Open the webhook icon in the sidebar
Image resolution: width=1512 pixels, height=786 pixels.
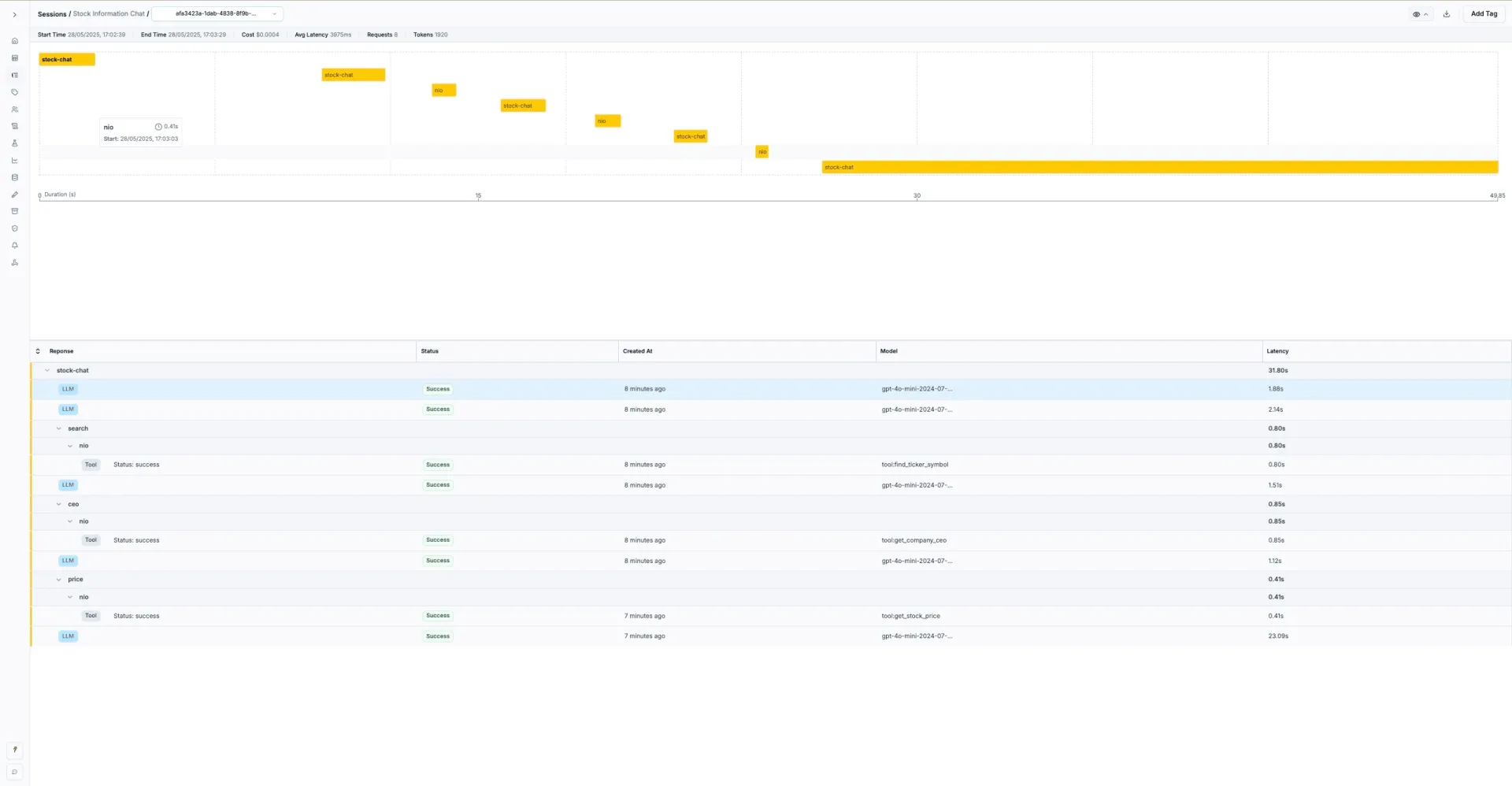(14, 262)
